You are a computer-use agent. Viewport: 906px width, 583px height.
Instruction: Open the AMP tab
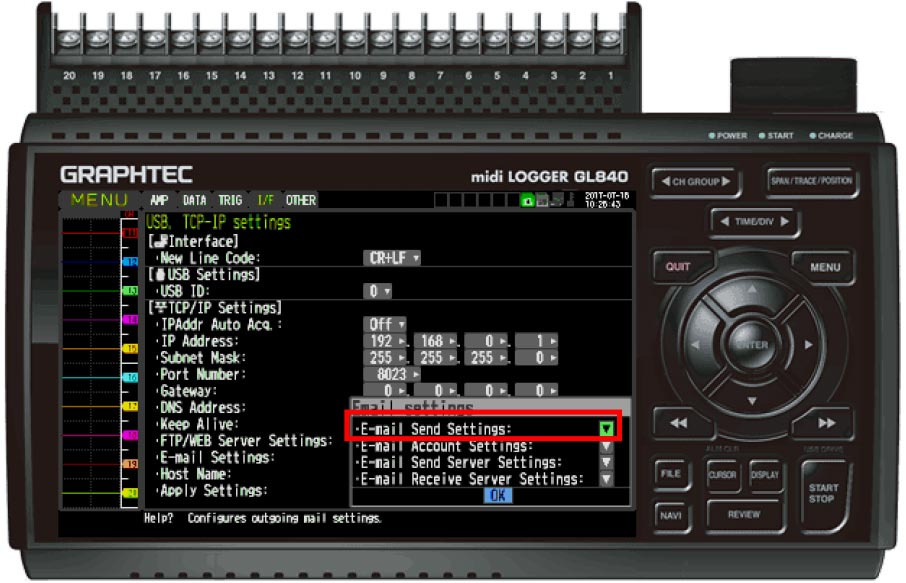(159, 200)
